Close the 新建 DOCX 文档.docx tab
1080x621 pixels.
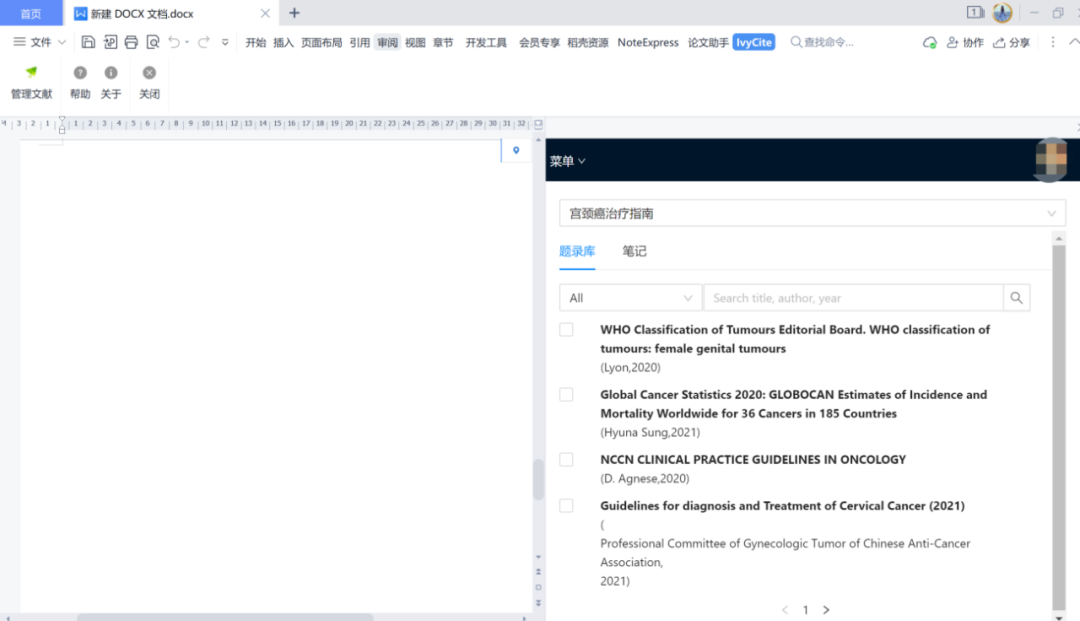tap(265, 13)
